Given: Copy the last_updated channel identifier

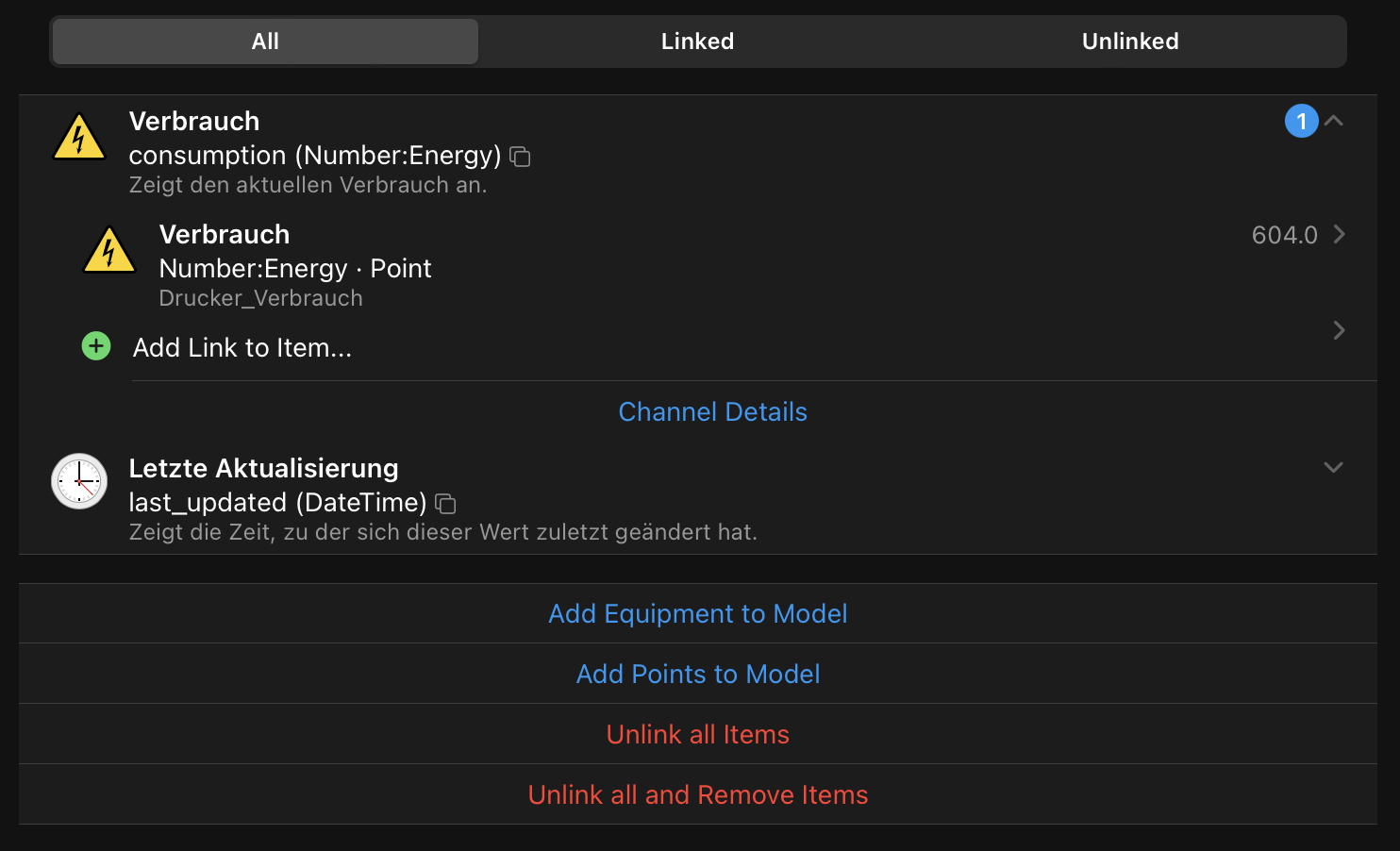Looking at the screenshot, I should click(x=444, y=504).
